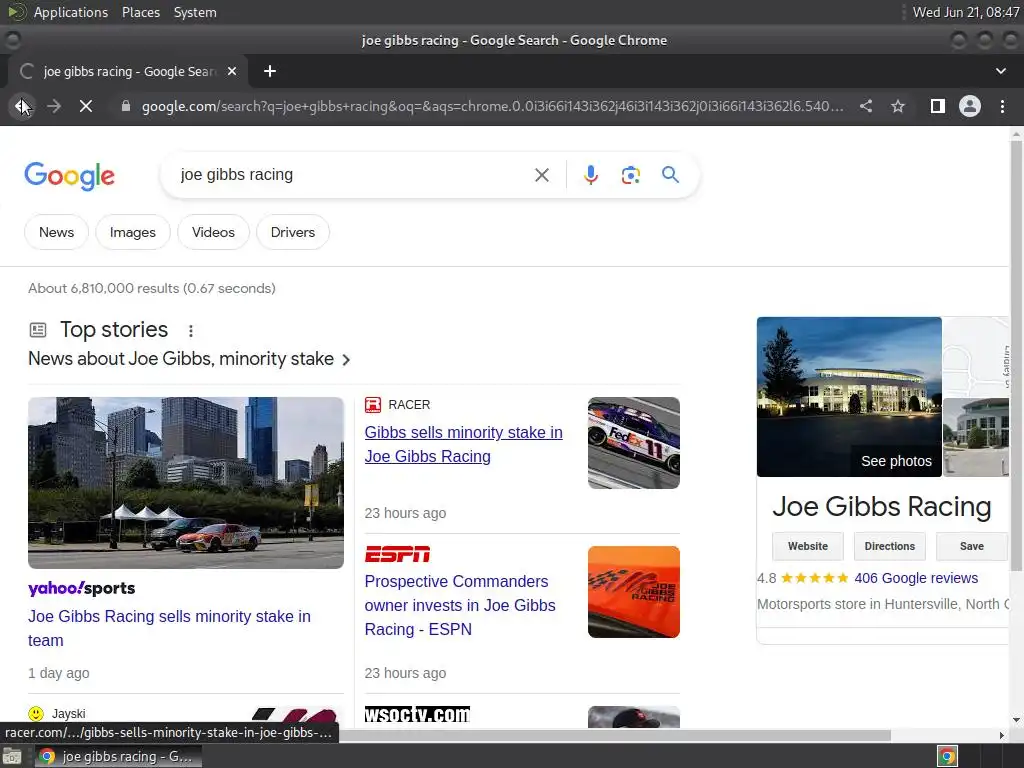The height and width of the screenshot is (768, 1024).
Task: Click the horizontal page scrollbar
Action: click(x=614, y=735)
